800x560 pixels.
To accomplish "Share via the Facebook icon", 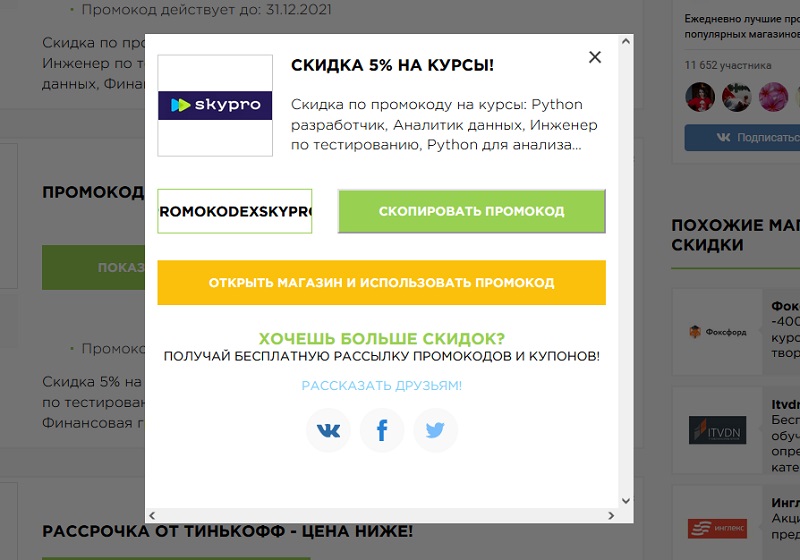I will tap(382, 431).
